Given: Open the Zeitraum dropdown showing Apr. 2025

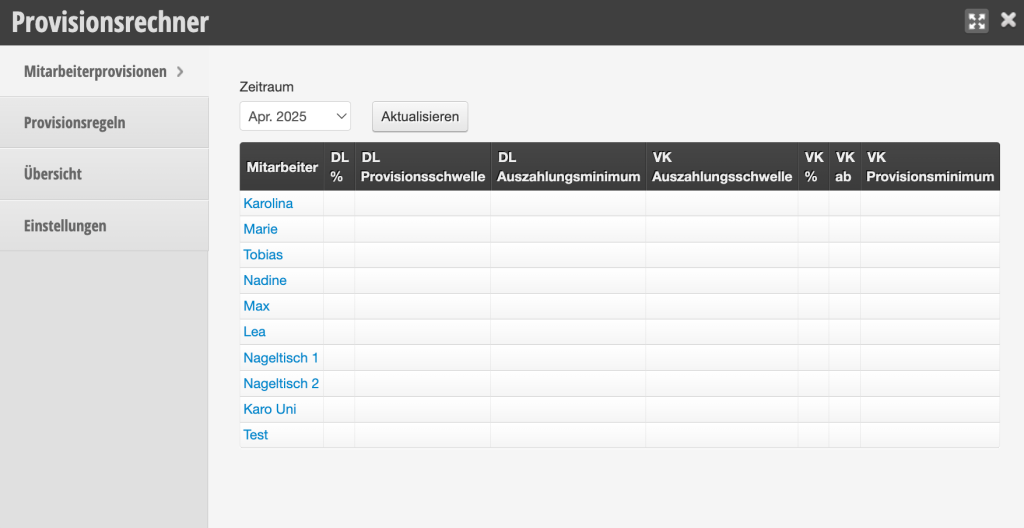Looking at the screenshot, I should pos(295,116).
